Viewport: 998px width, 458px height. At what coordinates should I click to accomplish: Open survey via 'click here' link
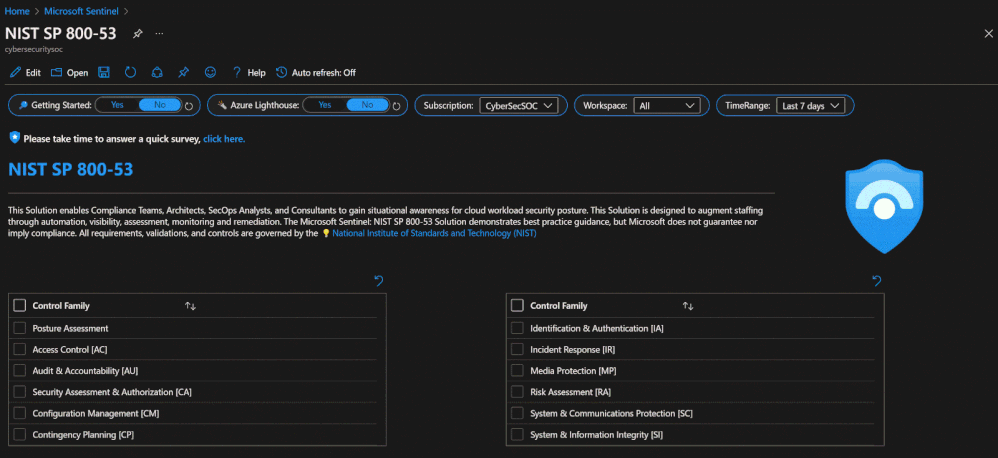(x=224, y=138)
